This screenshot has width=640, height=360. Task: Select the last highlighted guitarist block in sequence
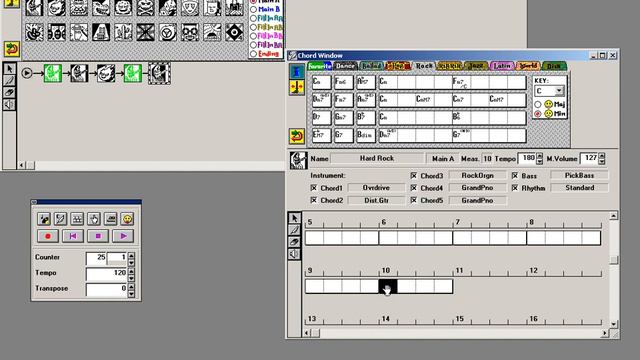pyautogui.click(x=159, y=73)
